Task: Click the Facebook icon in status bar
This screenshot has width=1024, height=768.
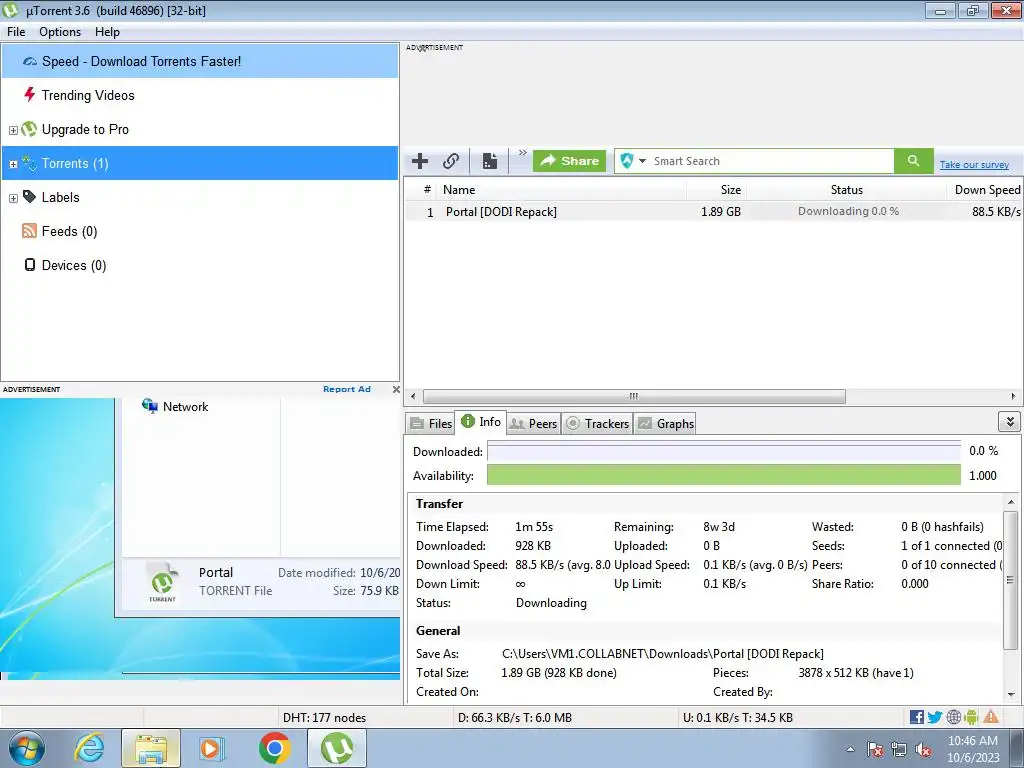Action: [x=917, y=717]
